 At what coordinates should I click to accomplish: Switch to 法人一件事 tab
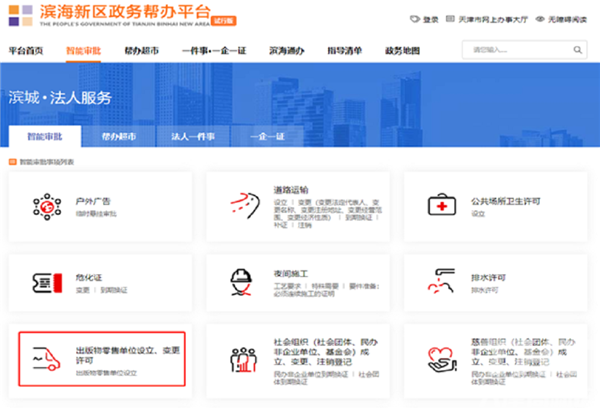193,136
